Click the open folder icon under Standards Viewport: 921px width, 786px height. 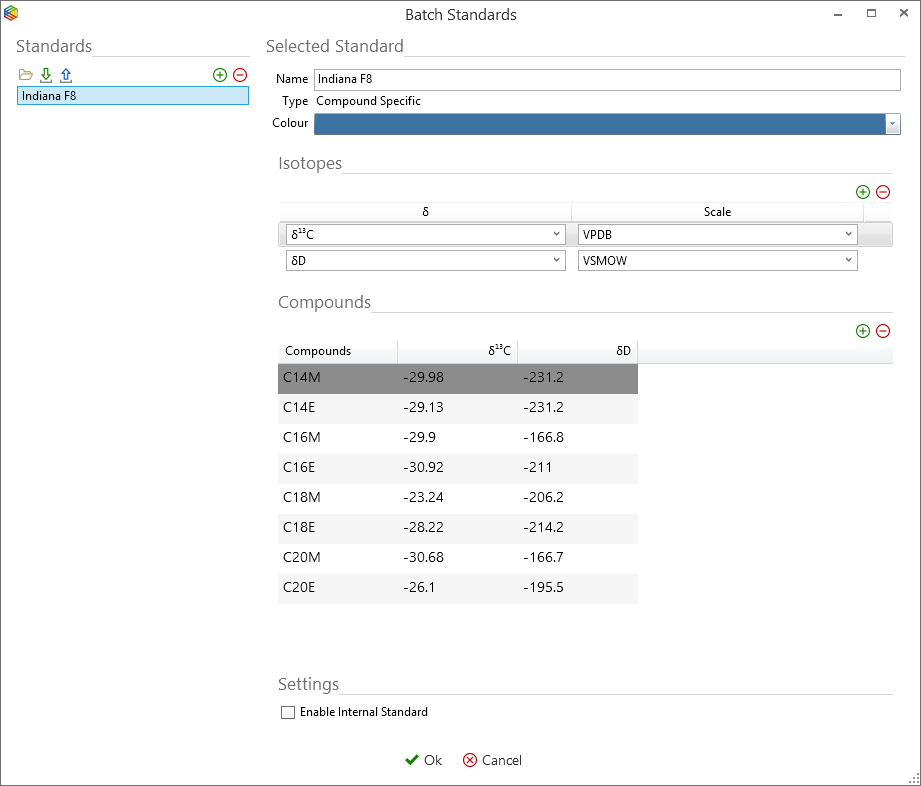point(26,75)
